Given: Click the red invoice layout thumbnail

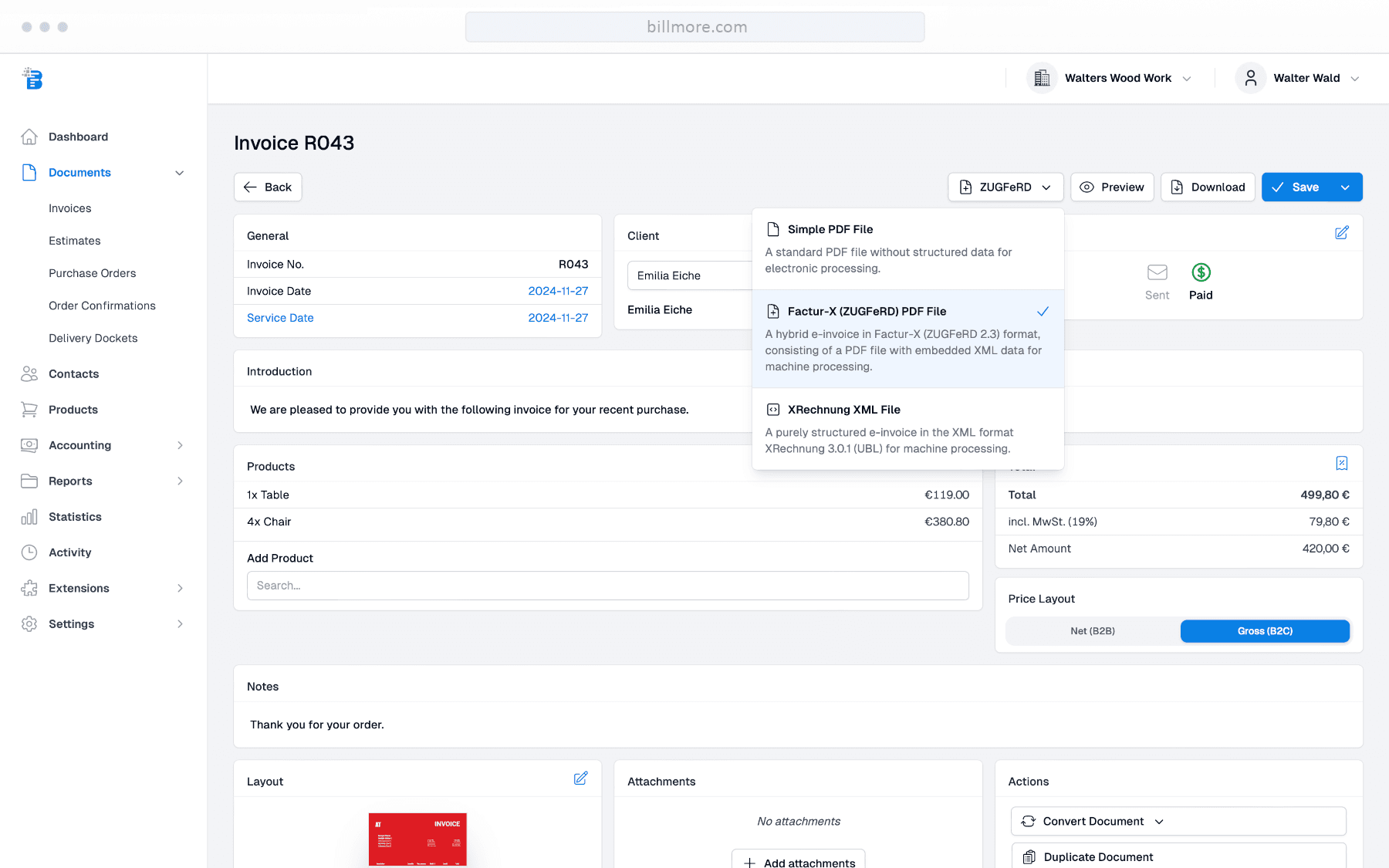Looking at the screenshot, I should [417, 839].
